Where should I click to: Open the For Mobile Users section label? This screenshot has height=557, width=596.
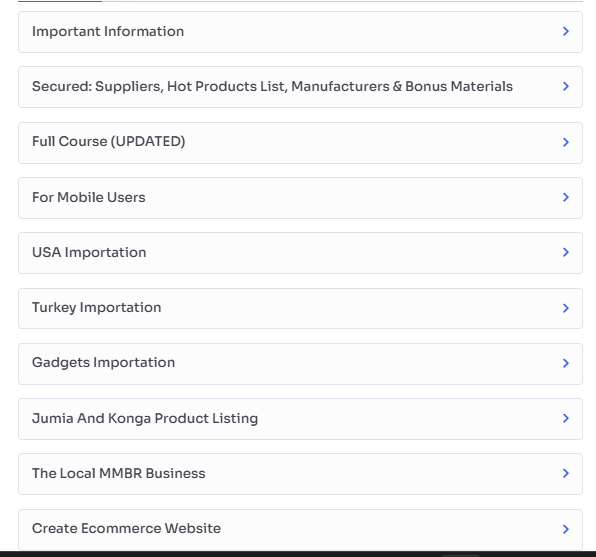pyautogui.click(x=89, y=197)
